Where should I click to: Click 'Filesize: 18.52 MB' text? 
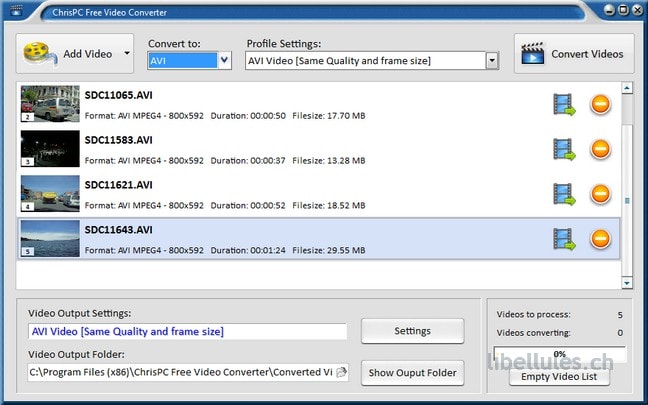click(x=329, y=205)
